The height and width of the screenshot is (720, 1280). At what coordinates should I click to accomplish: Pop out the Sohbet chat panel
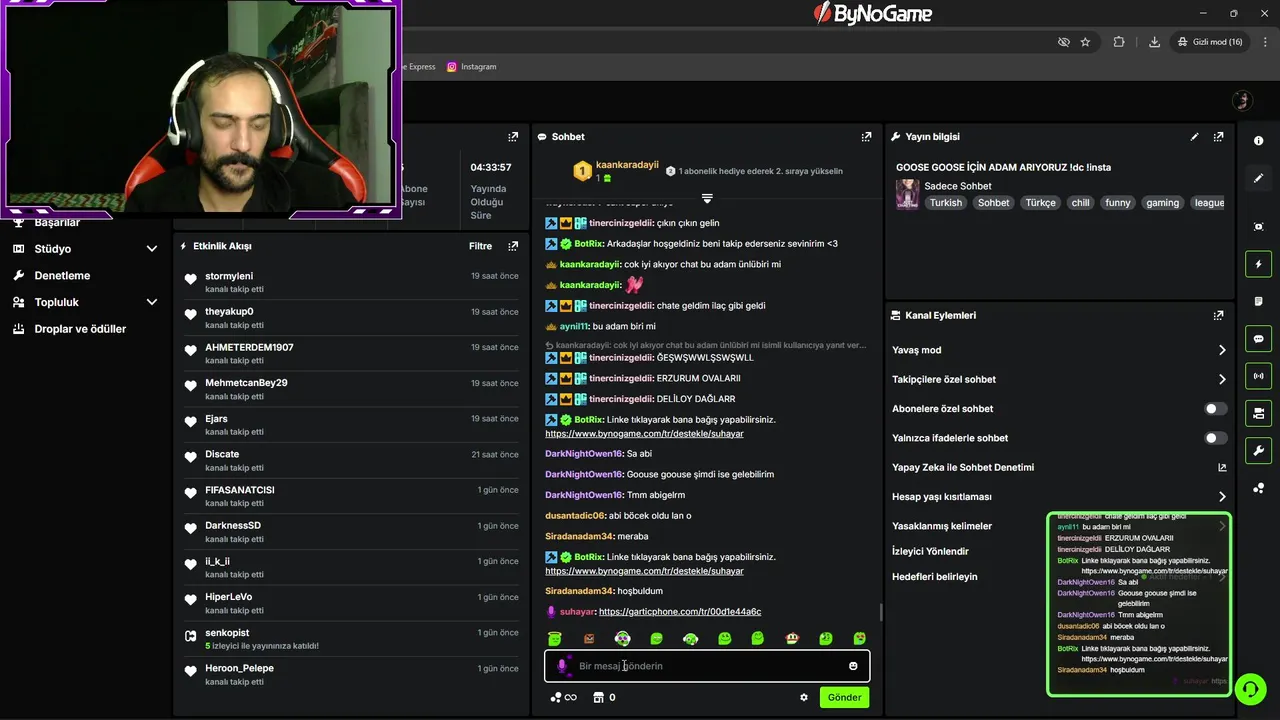[x=866, y=137]
